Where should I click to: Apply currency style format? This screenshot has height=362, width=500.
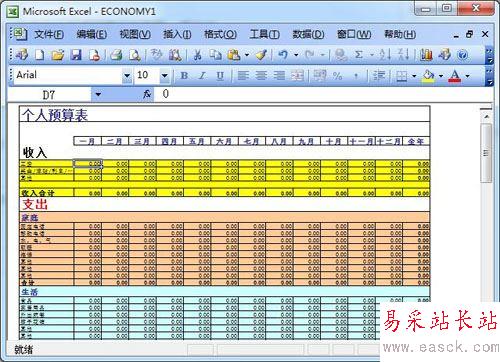click(x=320, y=76)
